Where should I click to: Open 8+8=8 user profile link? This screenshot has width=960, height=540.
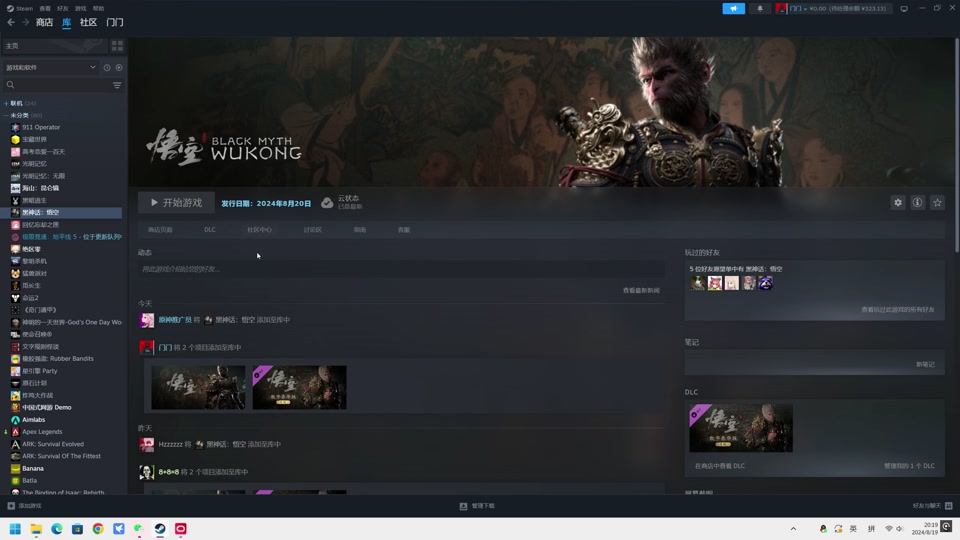[x=168, y=472]
